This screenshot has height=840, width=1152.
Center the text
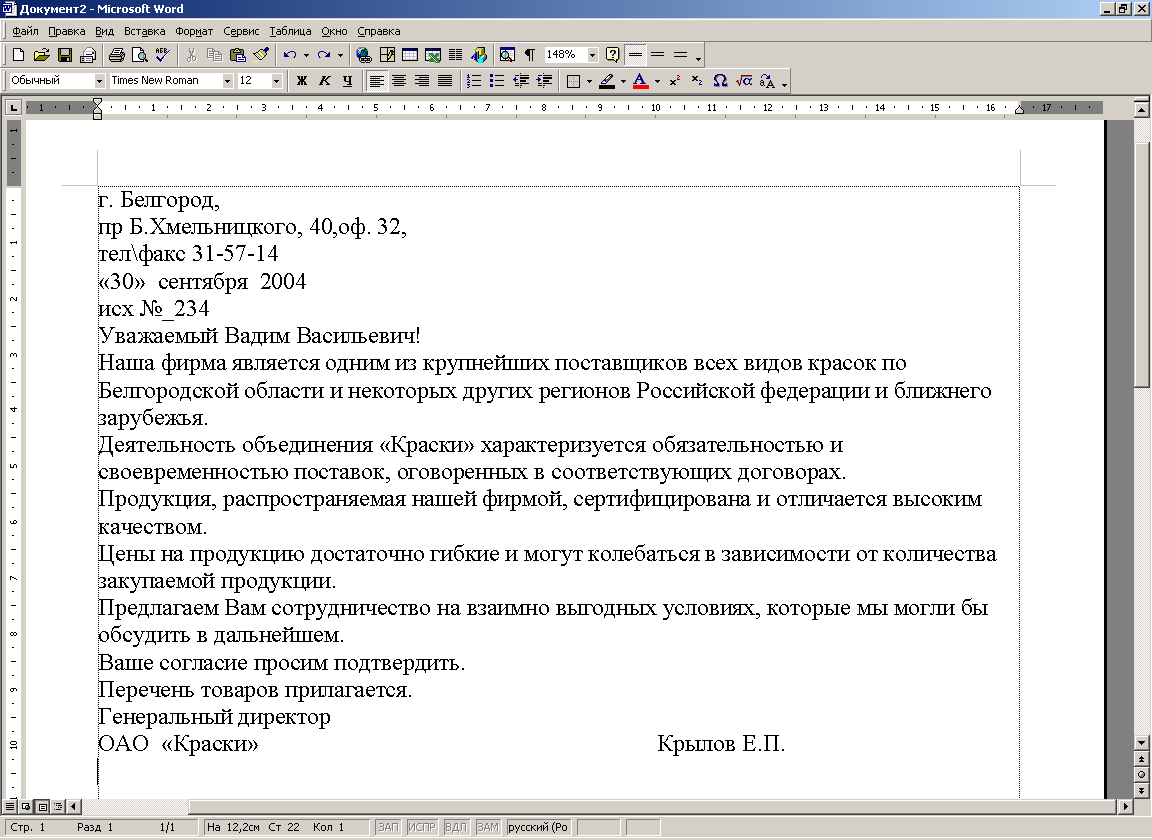[x=399, y=81]
